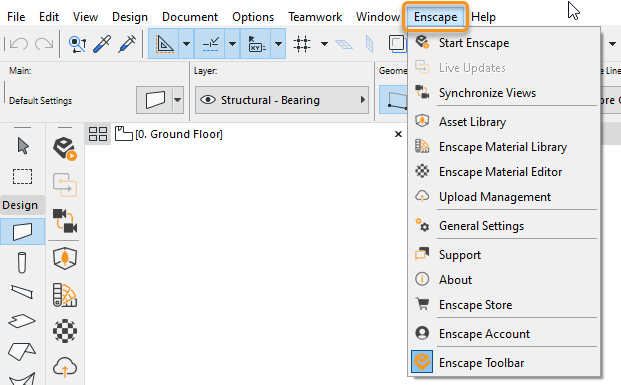Open Material Library icon in Enscape toolbar
This screenshot has height=385, width=621.
(x=65, y=295)
